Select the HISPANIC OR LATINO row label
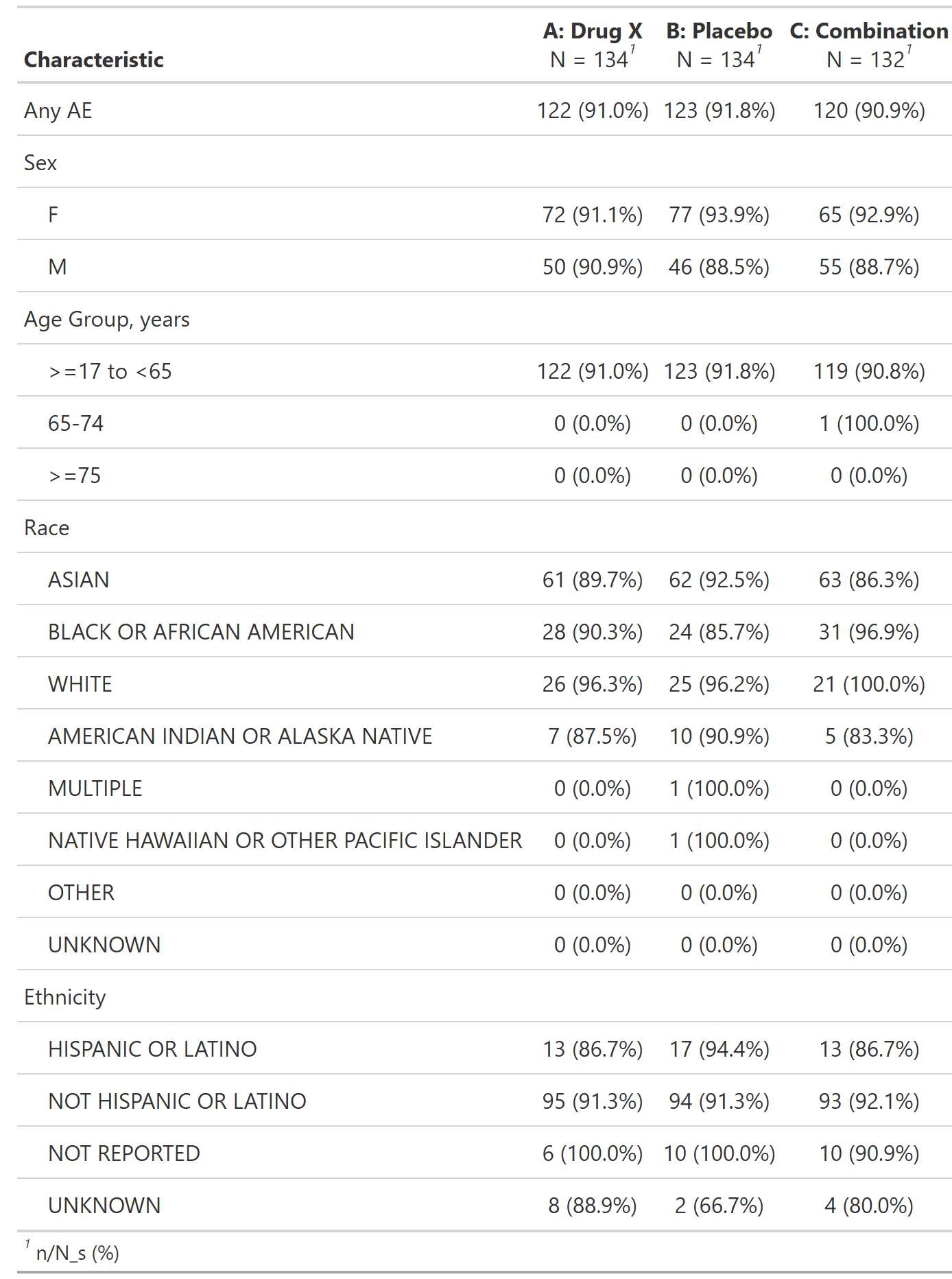The height and width of the screenshot is (1279, 952). [152, 1049]
